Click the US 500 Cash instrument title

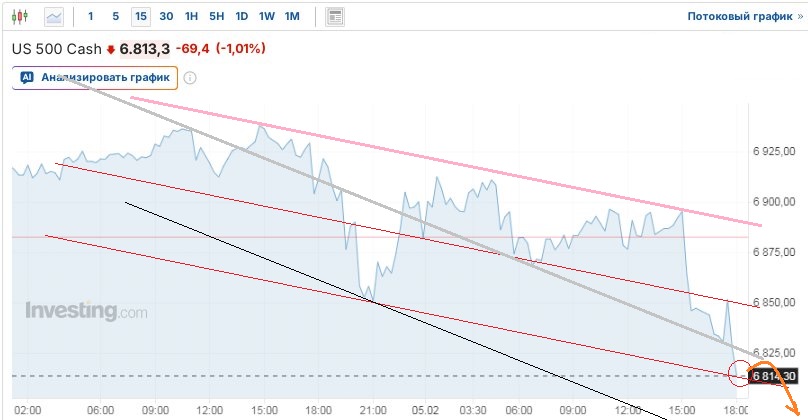tap(56, 48)
